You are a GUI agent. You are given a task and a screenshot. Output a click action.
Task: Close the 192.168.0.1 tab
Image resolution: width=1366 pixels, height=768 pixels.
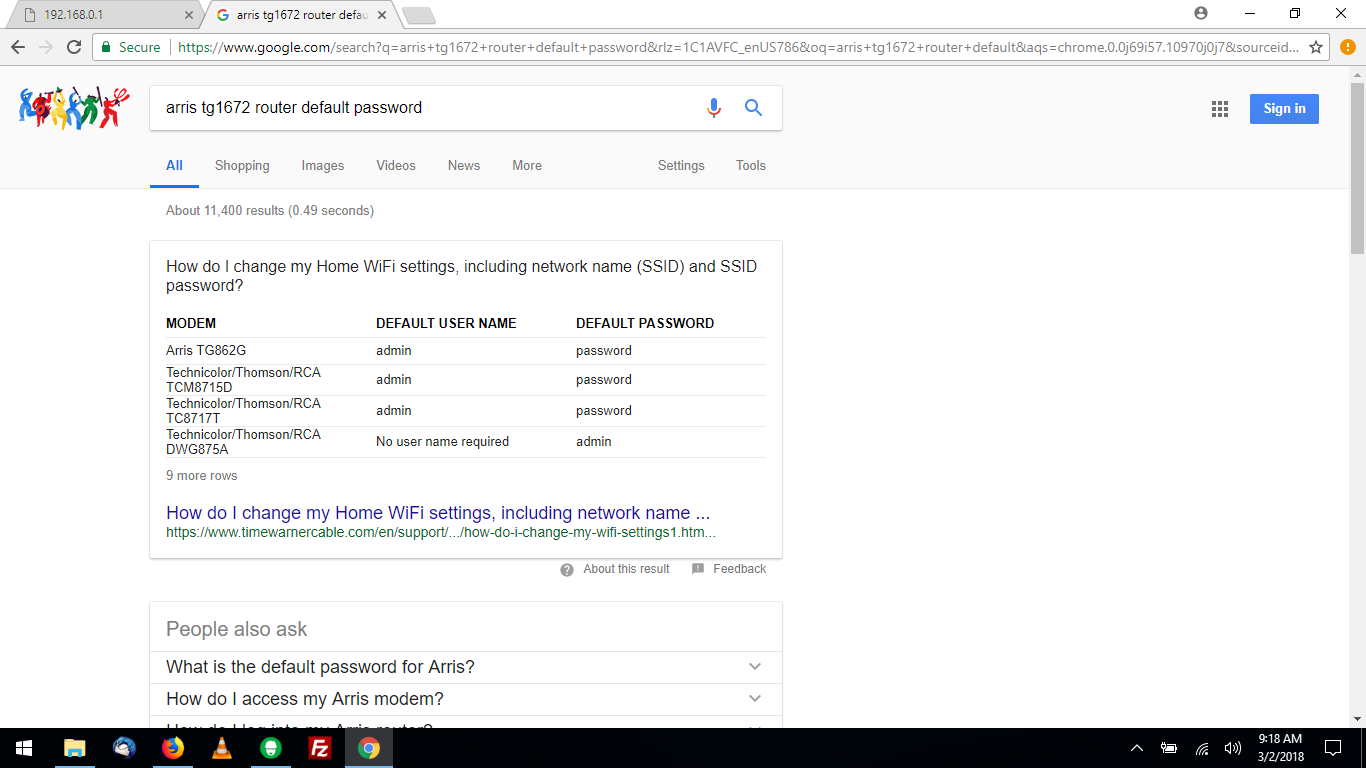click(189, 15)
